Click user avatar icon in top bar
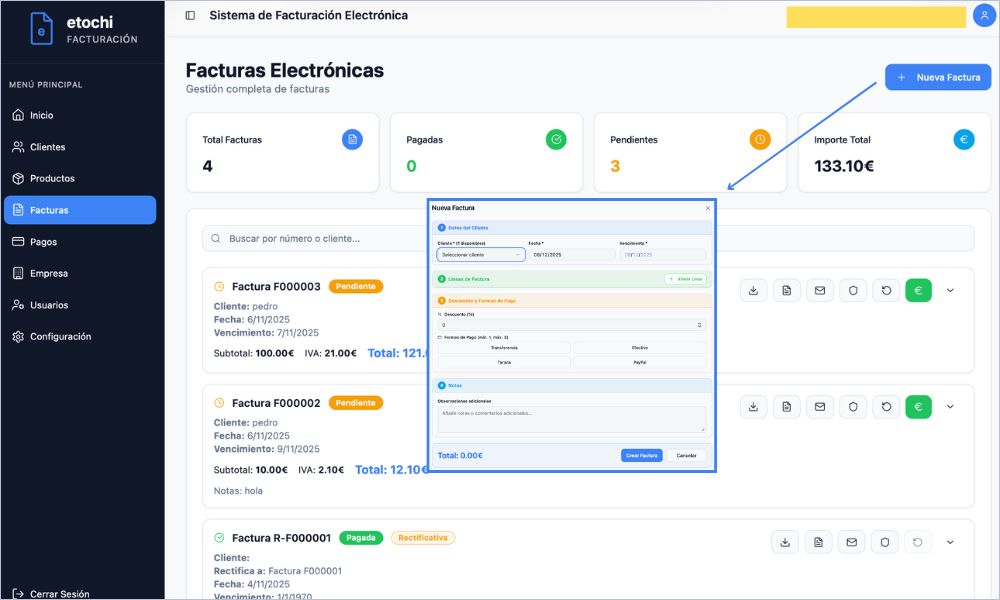The height and width of the screenshot is (600, 1000). 983,16
